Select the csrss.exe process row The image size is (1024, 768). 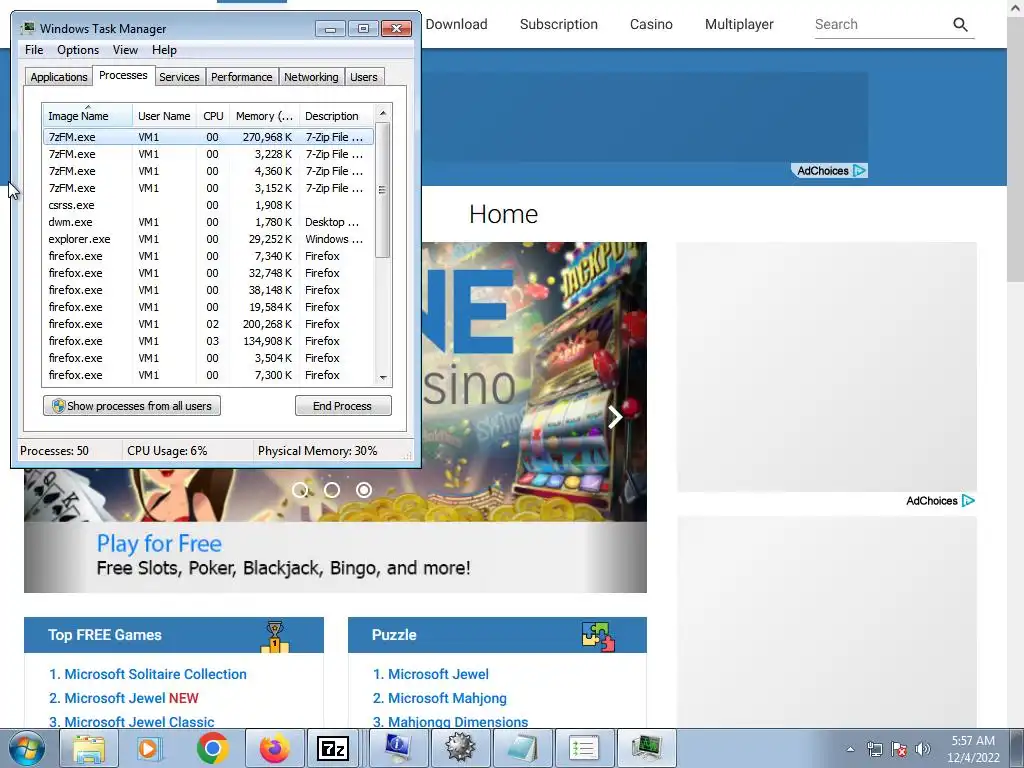208,205
